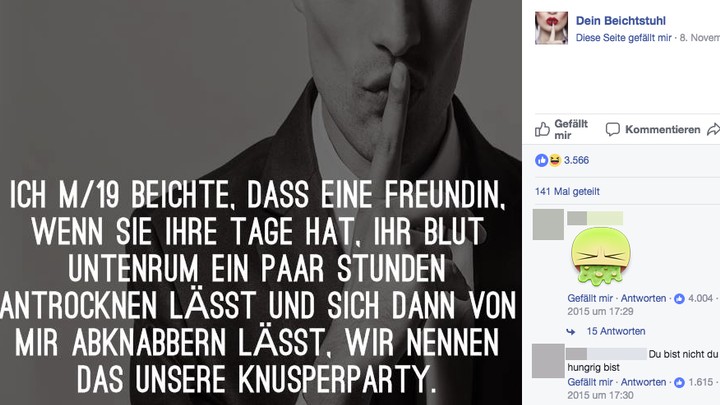Click the 1.615 likes count

point(700,382)
